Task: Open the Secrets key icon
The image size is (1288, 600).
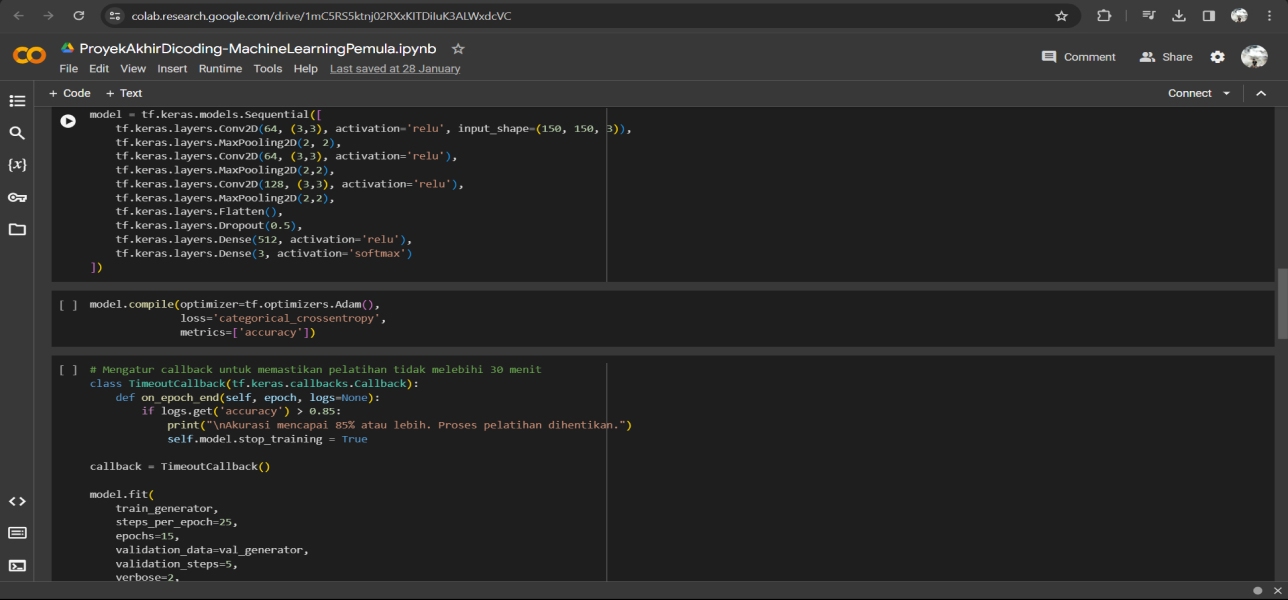Action: 17,197
